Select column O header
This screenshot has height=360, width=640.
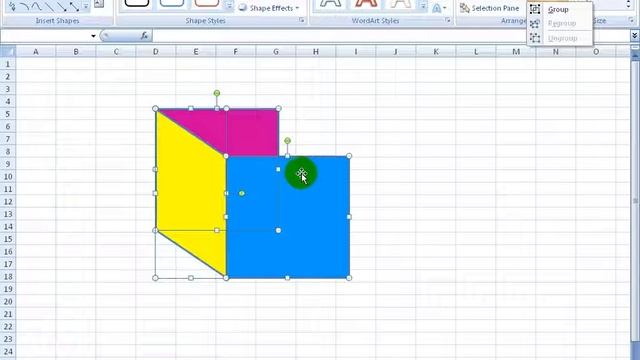pos(596,52)
